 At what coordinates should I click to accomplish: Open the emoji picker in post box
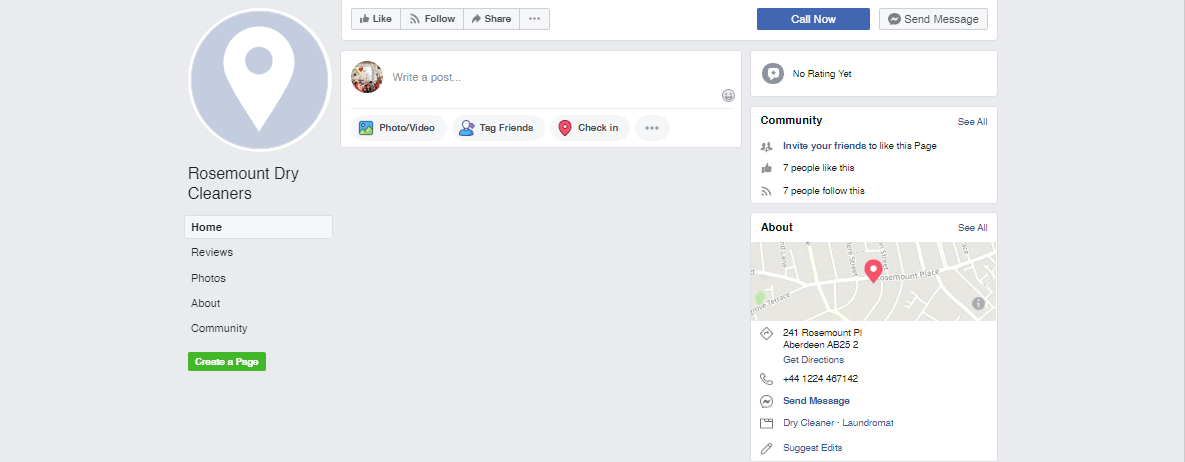pyautogui.click(x=728, y=95)
